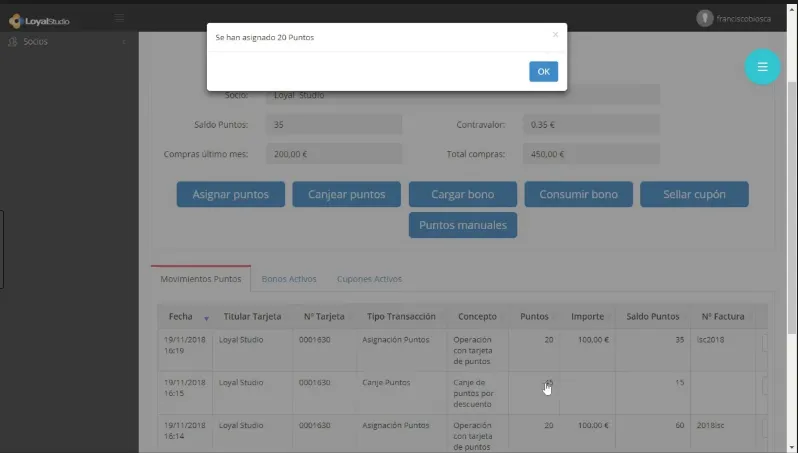Click the franciscobiosca user avatar icon
The width and height of the screenshot is (798, 453).
click(x=704, y=18)
